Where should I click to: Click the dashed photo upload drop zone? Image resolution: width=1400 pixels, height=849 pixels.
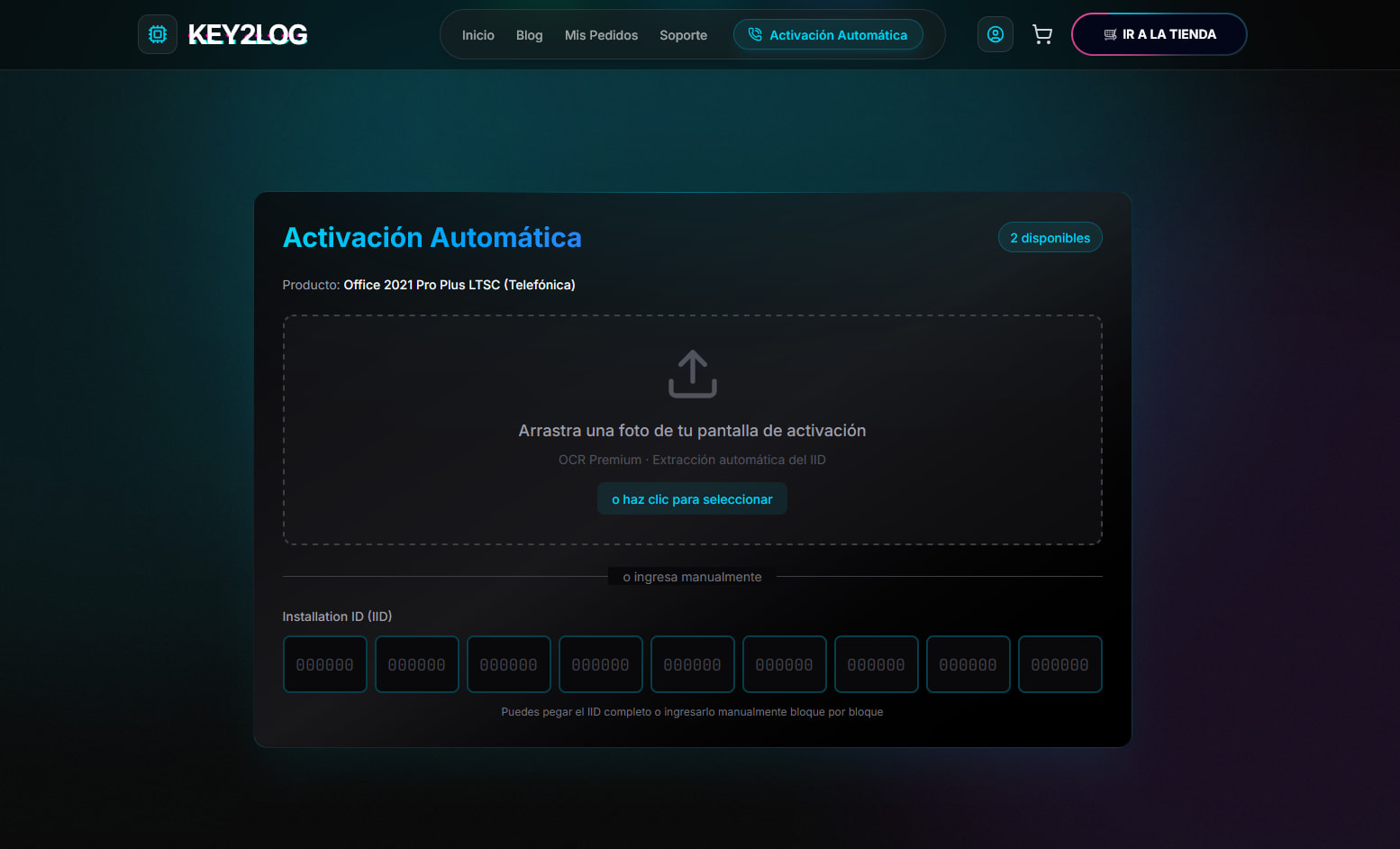point(693,430)
